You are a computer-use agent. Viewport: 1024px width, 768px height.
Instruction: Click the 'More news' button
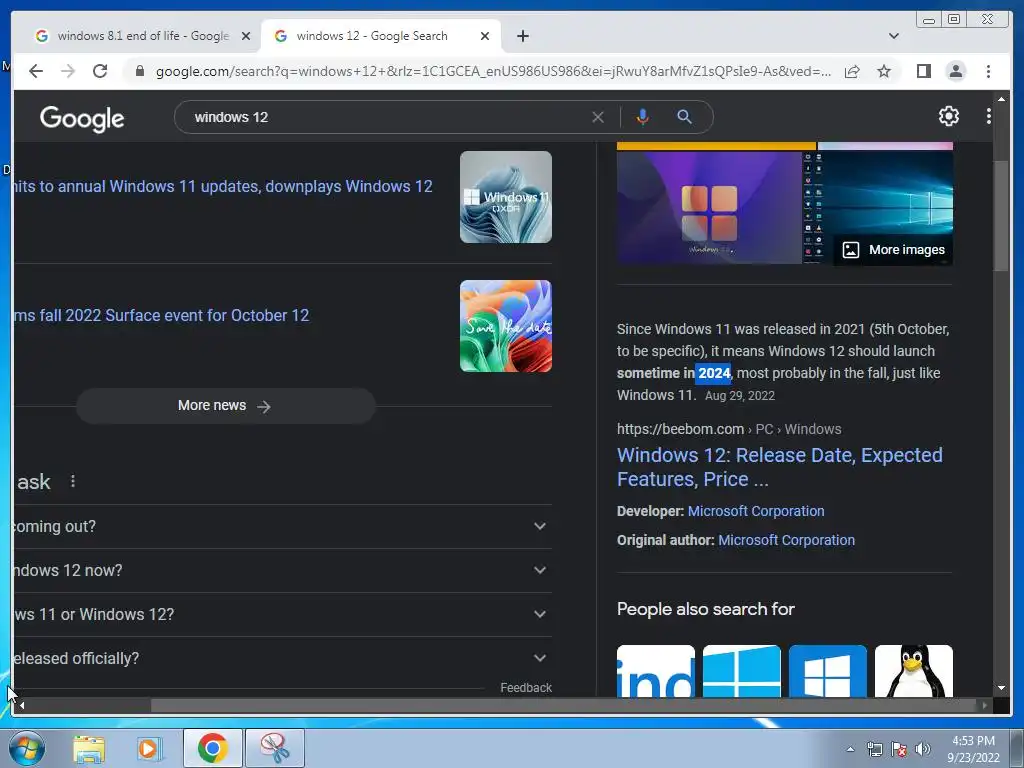click(225, 406)
